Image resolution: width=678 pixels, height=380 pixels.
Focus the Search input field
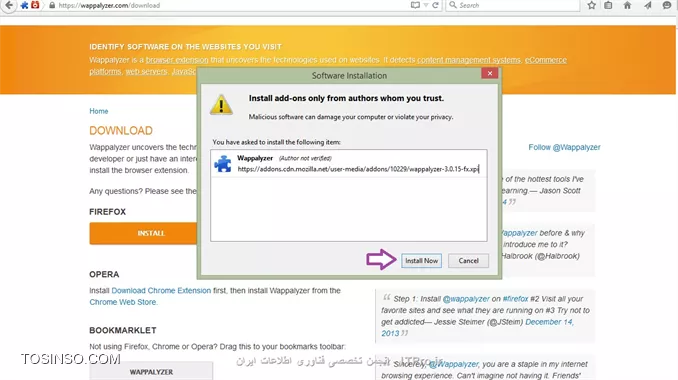click(513, 5)
